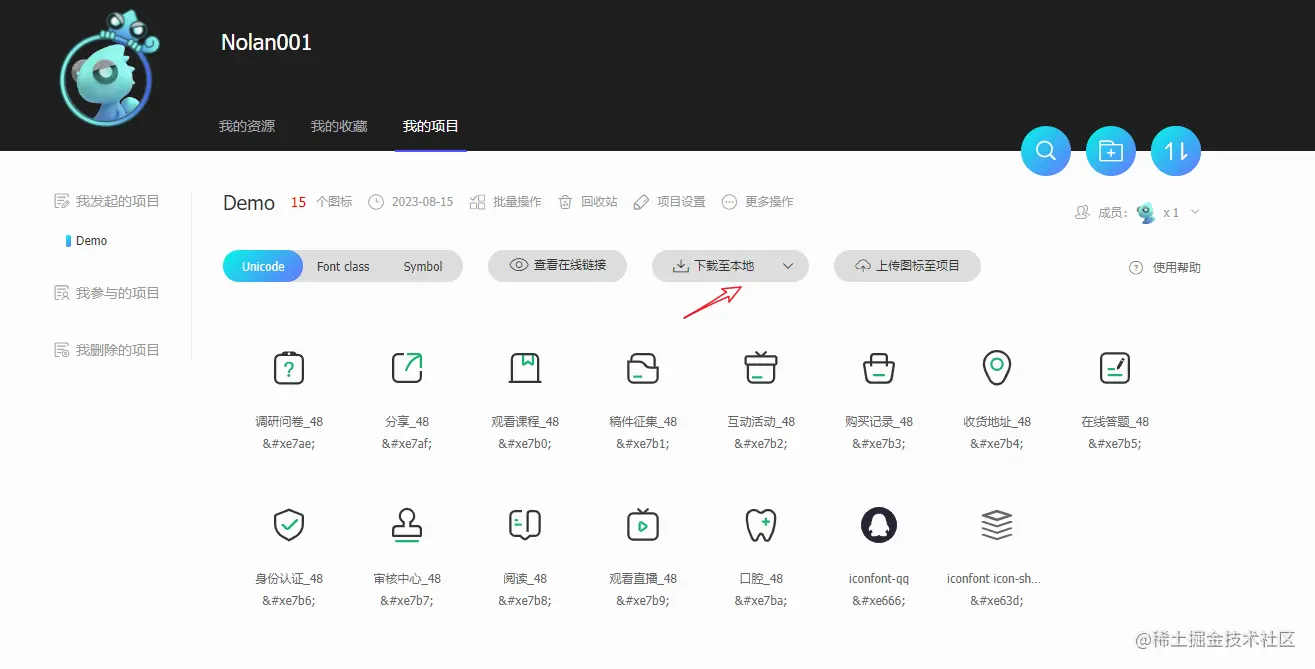This screenshot has height=669, width=1315.
Task: Switch code type to Font class
Action: click(343, 266)
